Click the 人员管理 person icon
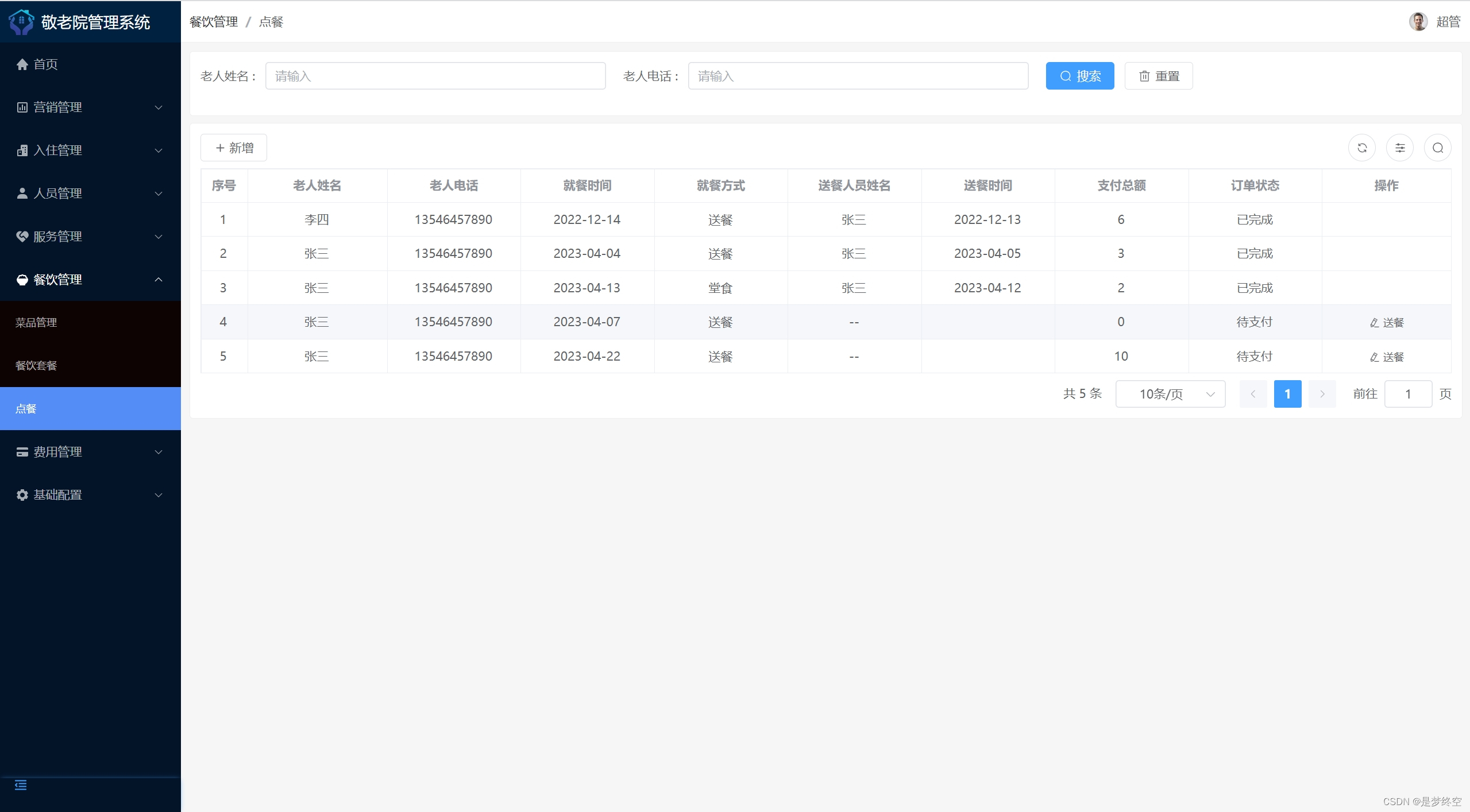 (x=22, y=194)
